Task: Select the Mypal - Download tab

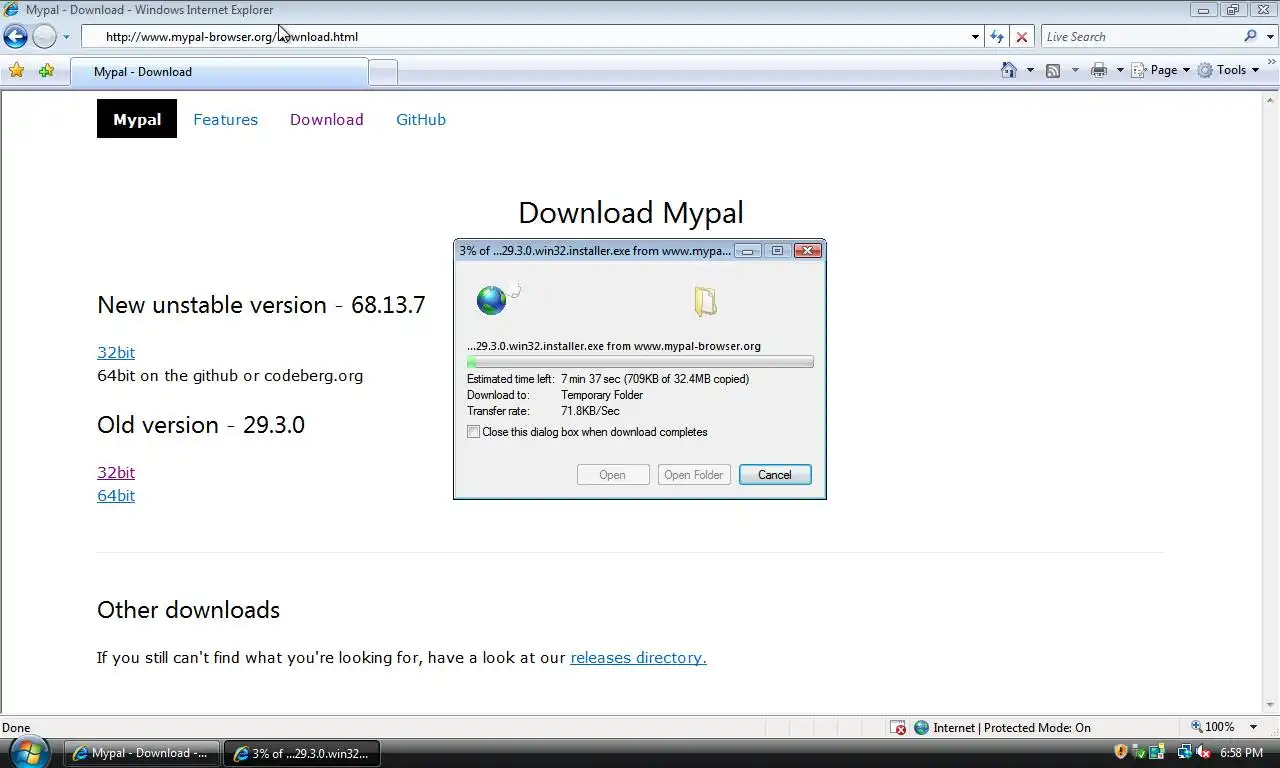Action: pos(219,72)
